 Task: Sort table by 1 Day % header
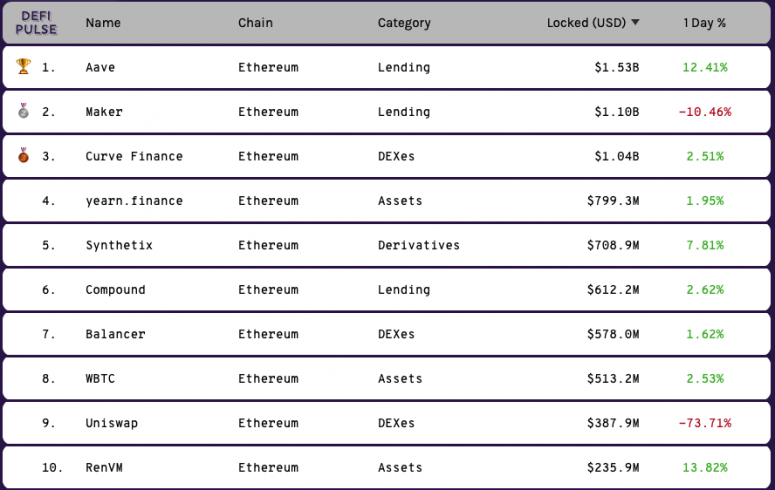coord(704,23)
